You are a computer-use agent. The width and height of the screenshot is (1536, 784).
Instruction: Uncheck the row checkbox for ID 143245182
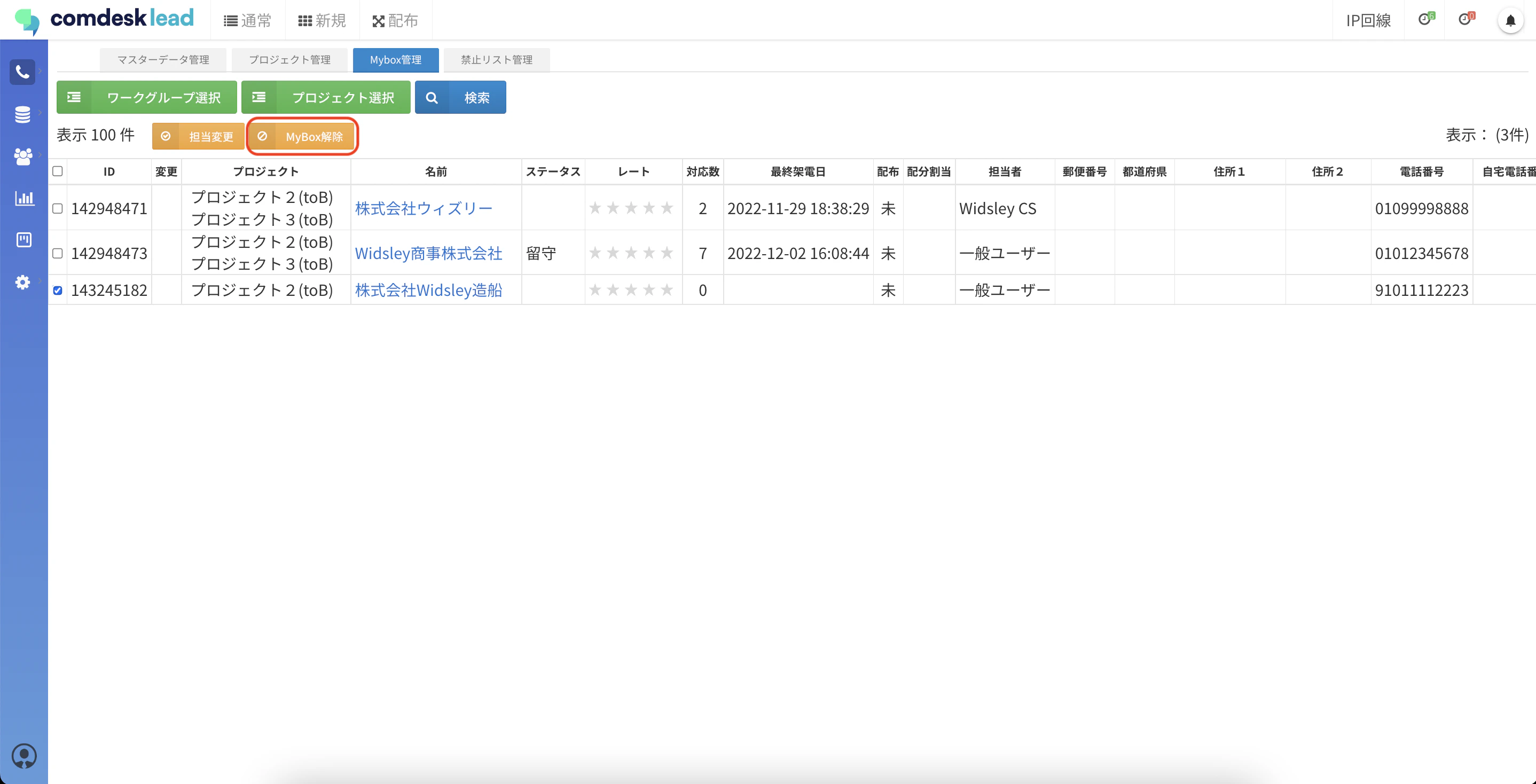(x=58, y=291)
